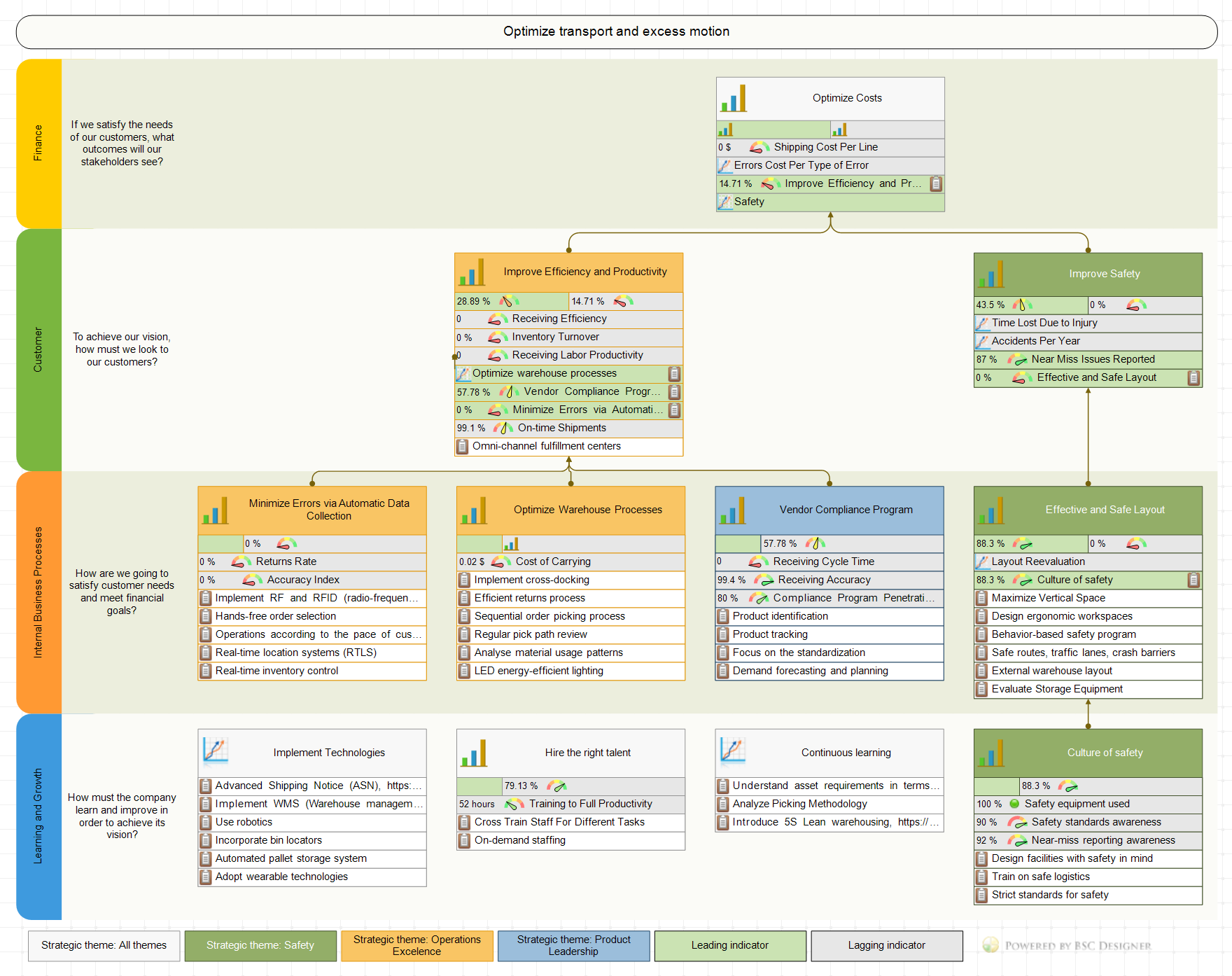
Task: Select the Strategic theme: Safety legend item
Action: pyautogui.click(x=260, y=946)
